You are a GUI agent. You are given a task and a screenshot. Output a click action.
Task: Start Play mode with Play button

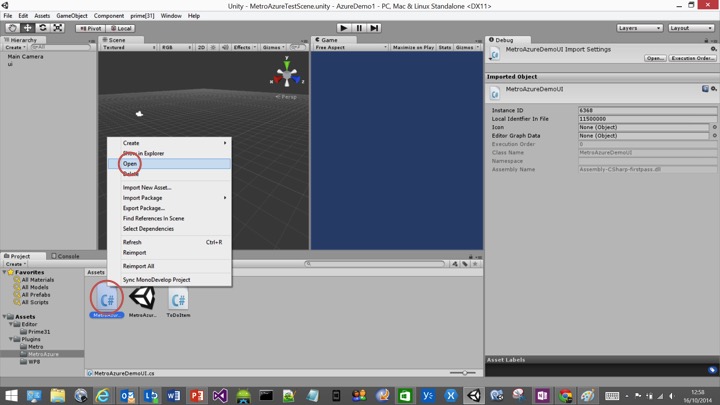tap(343, 28)
